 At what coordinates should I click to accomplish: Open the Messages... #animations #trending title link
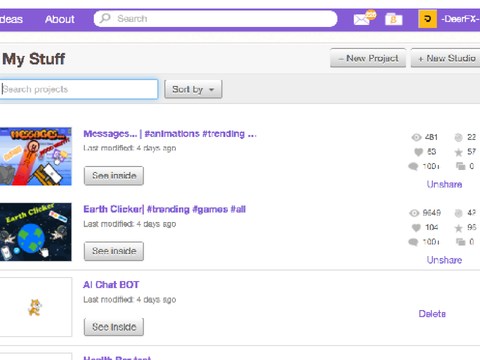point(170,134)
